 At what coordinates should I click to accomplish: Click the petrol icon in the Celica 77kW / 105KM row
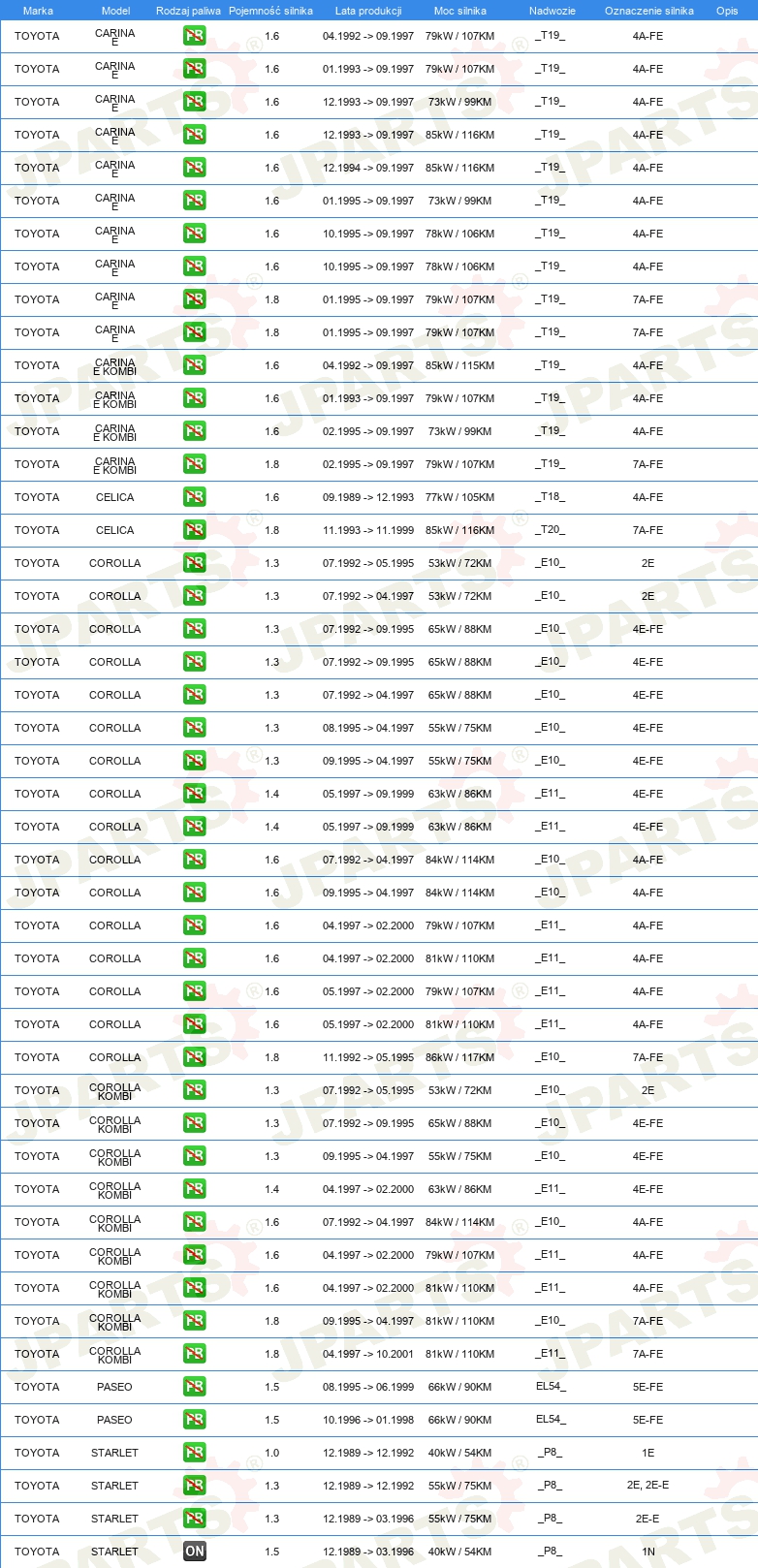(x=195, y=496)
